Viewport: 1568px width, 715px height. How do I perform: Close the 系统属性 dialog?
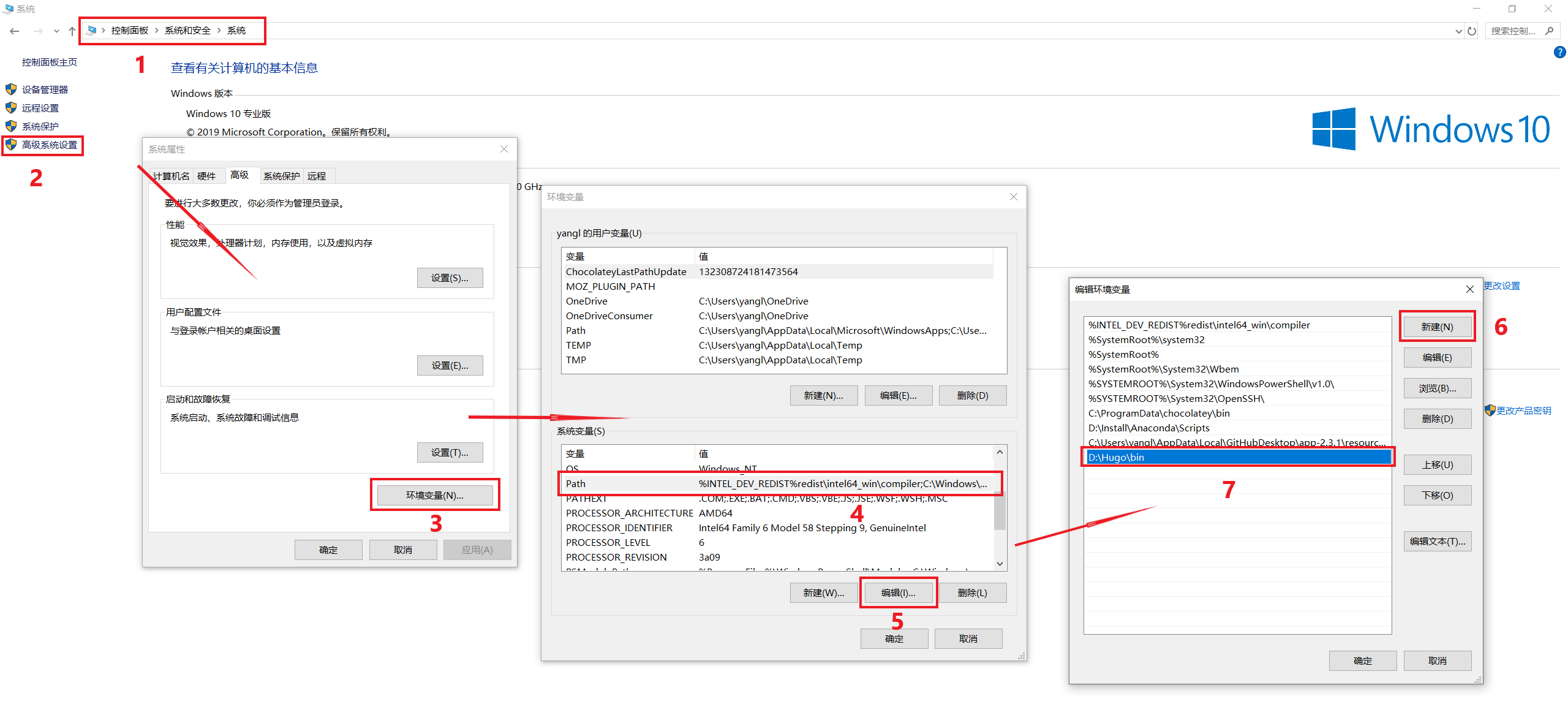[x=504, y=149]
